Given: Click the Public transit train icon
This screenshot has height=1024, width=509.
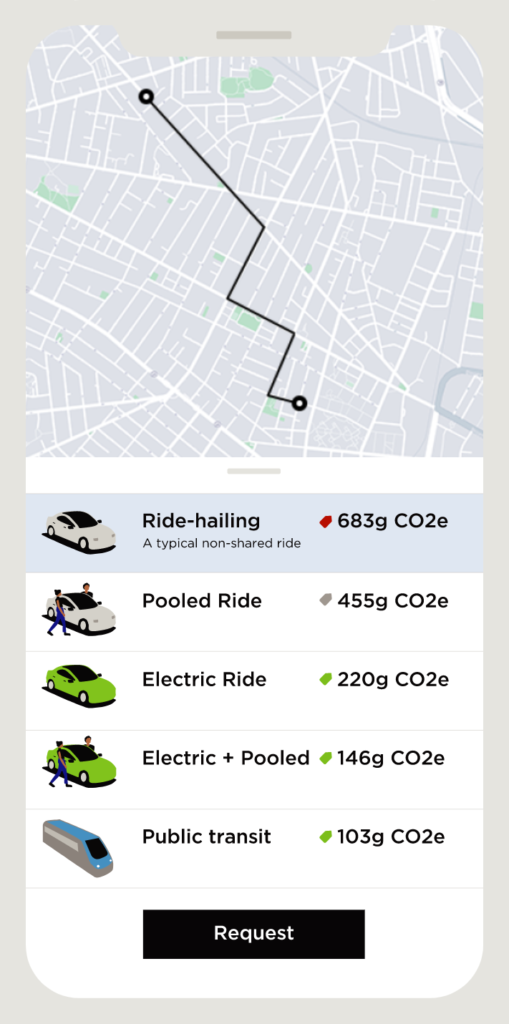Looking at the screenshot, I should click(78, 848).
